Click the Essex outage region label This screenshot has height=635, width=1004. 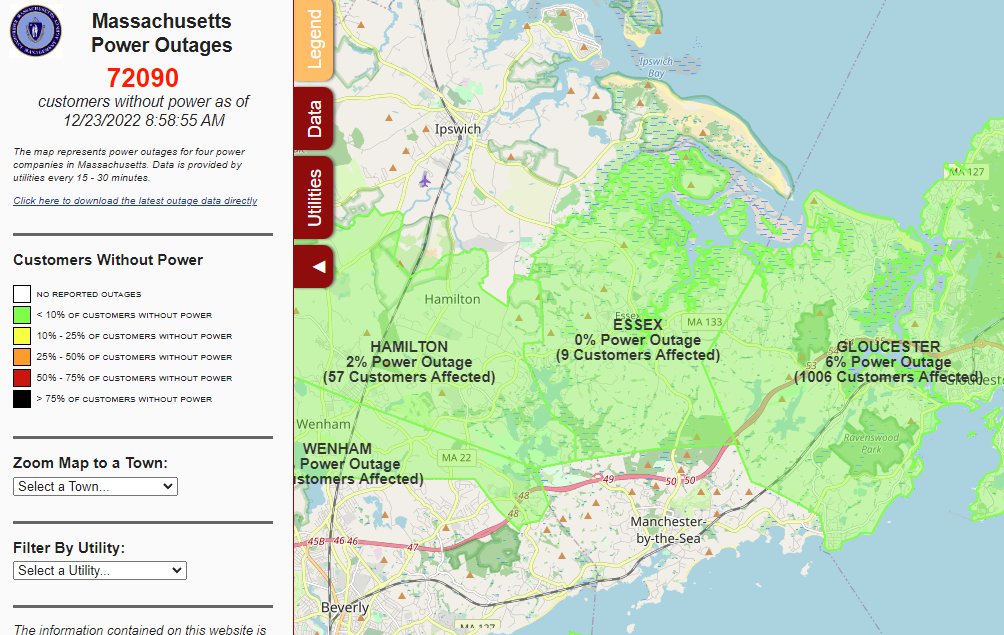[637, 340]
